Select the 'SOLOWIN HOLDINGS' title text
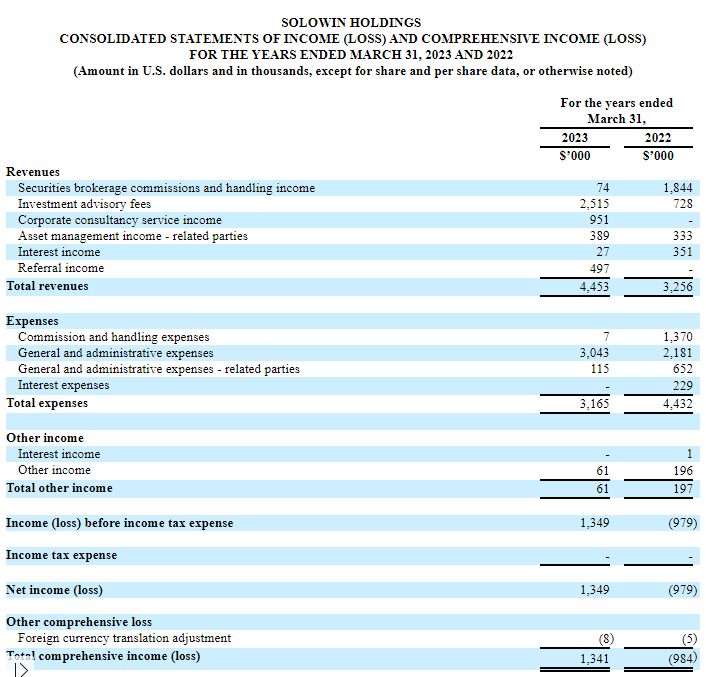 click(x=351, y=23)
